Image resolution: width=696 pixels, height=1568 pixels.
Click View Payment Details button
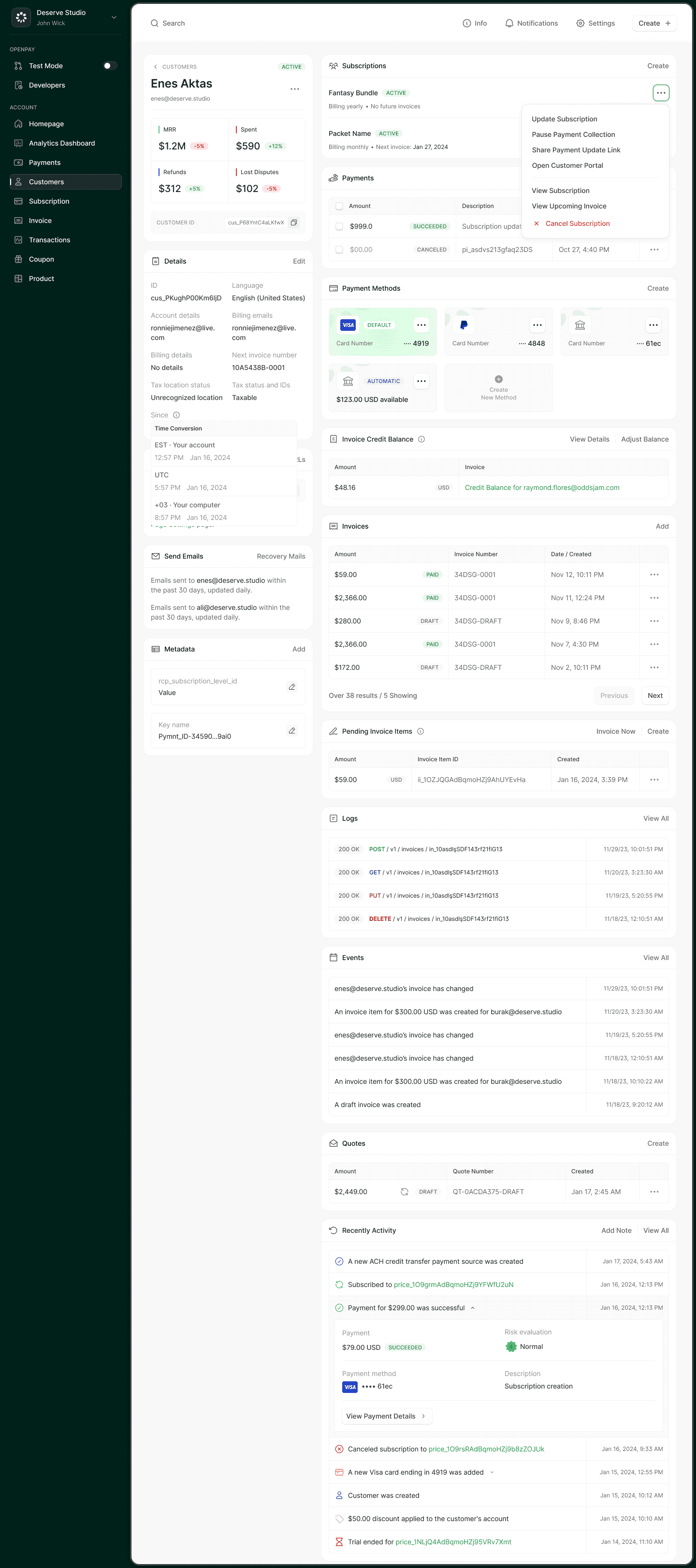pyautogui.click(x=387, y=1417)
